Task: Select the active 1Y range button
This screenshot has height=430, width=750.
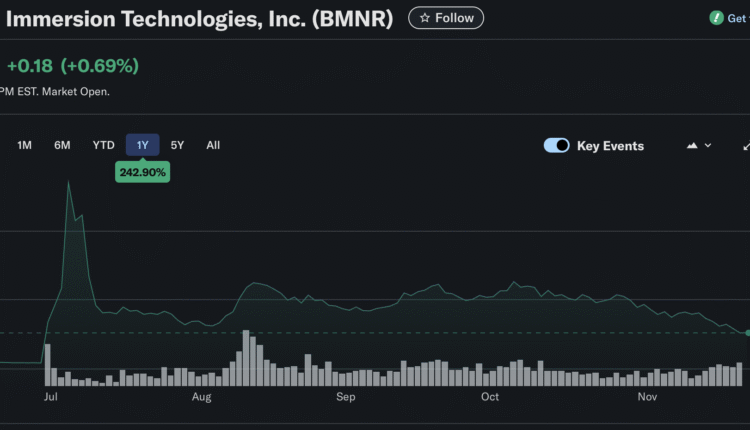Action: click(x=142, y=145)
